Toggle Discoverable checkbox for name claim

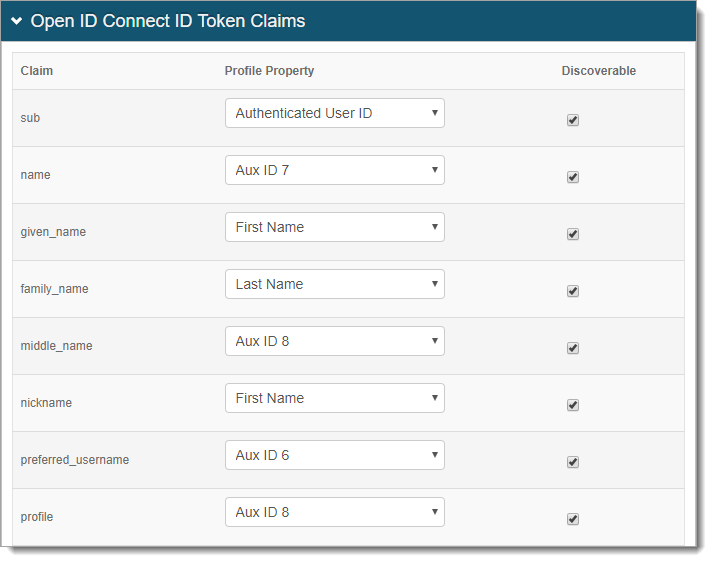pos(573,177)
